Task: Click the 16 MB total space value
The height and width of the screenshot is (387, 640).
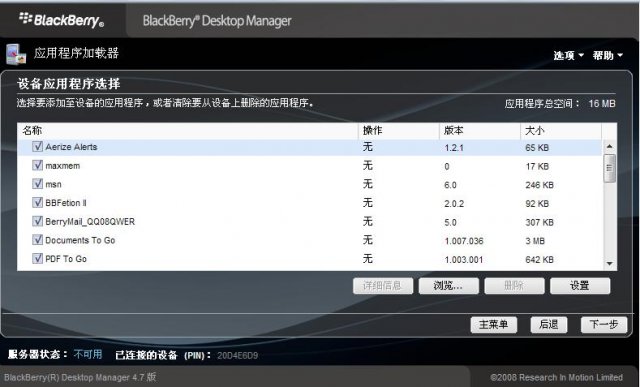Action: click(x=602, y=104)
